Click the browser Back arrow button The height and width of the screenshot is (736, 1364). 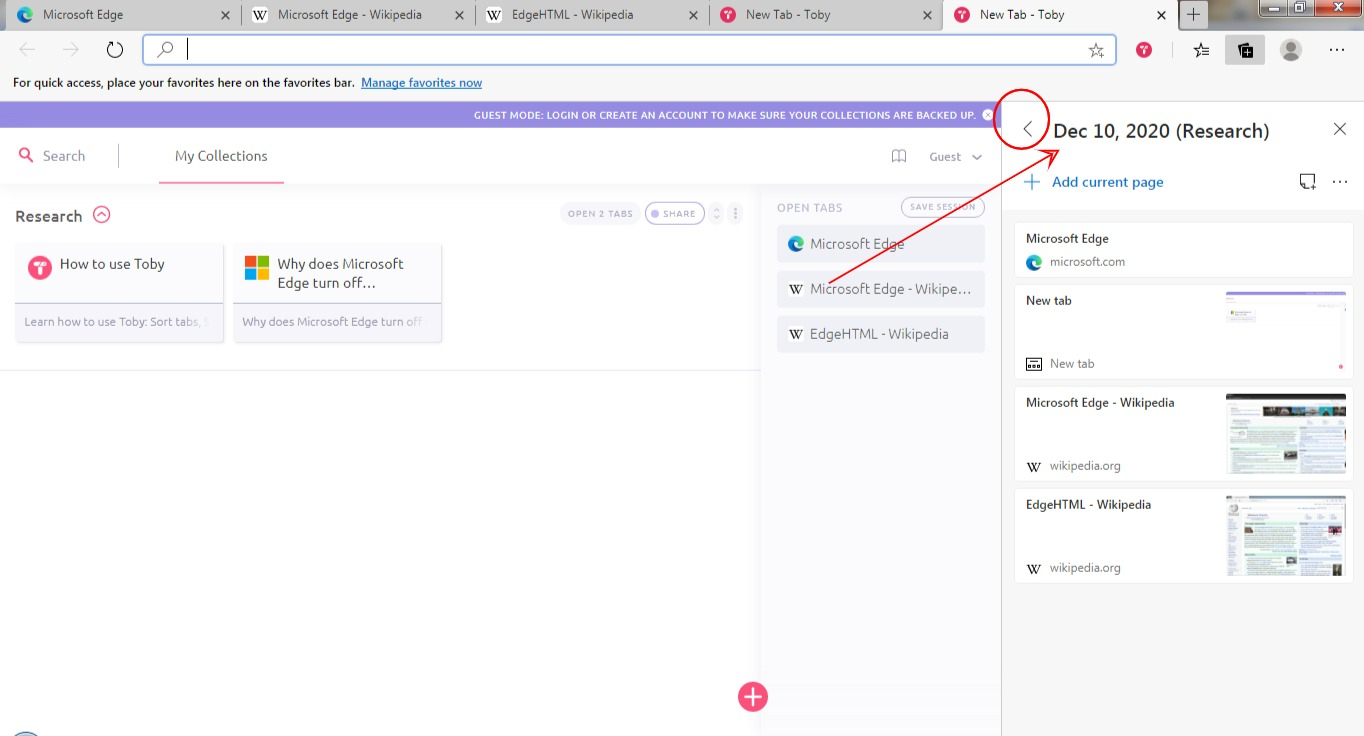pos(27,50)
